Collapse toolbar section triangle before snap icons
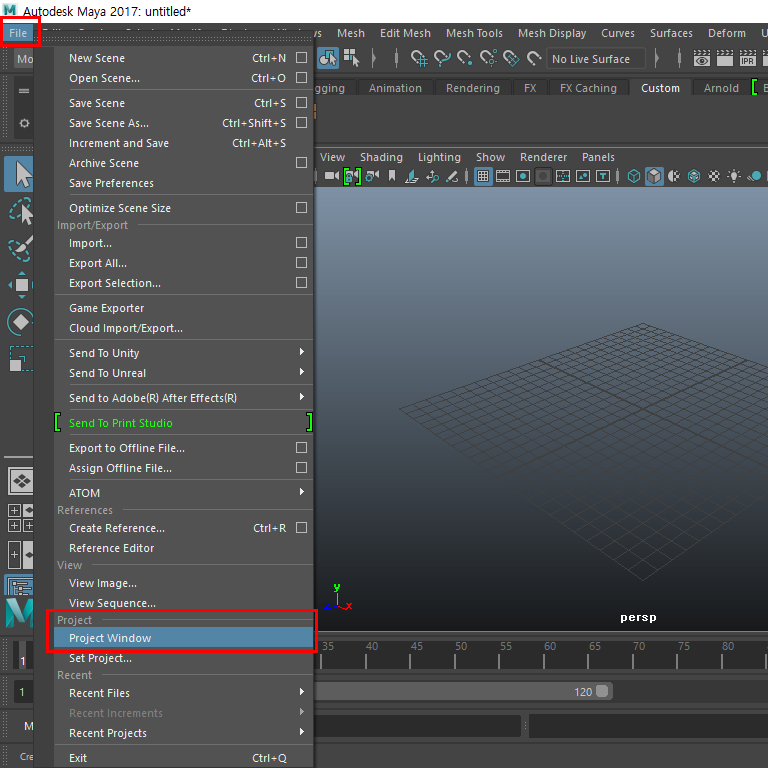The width and height of the screenshot is (768, 768). (x=374, y=58)
